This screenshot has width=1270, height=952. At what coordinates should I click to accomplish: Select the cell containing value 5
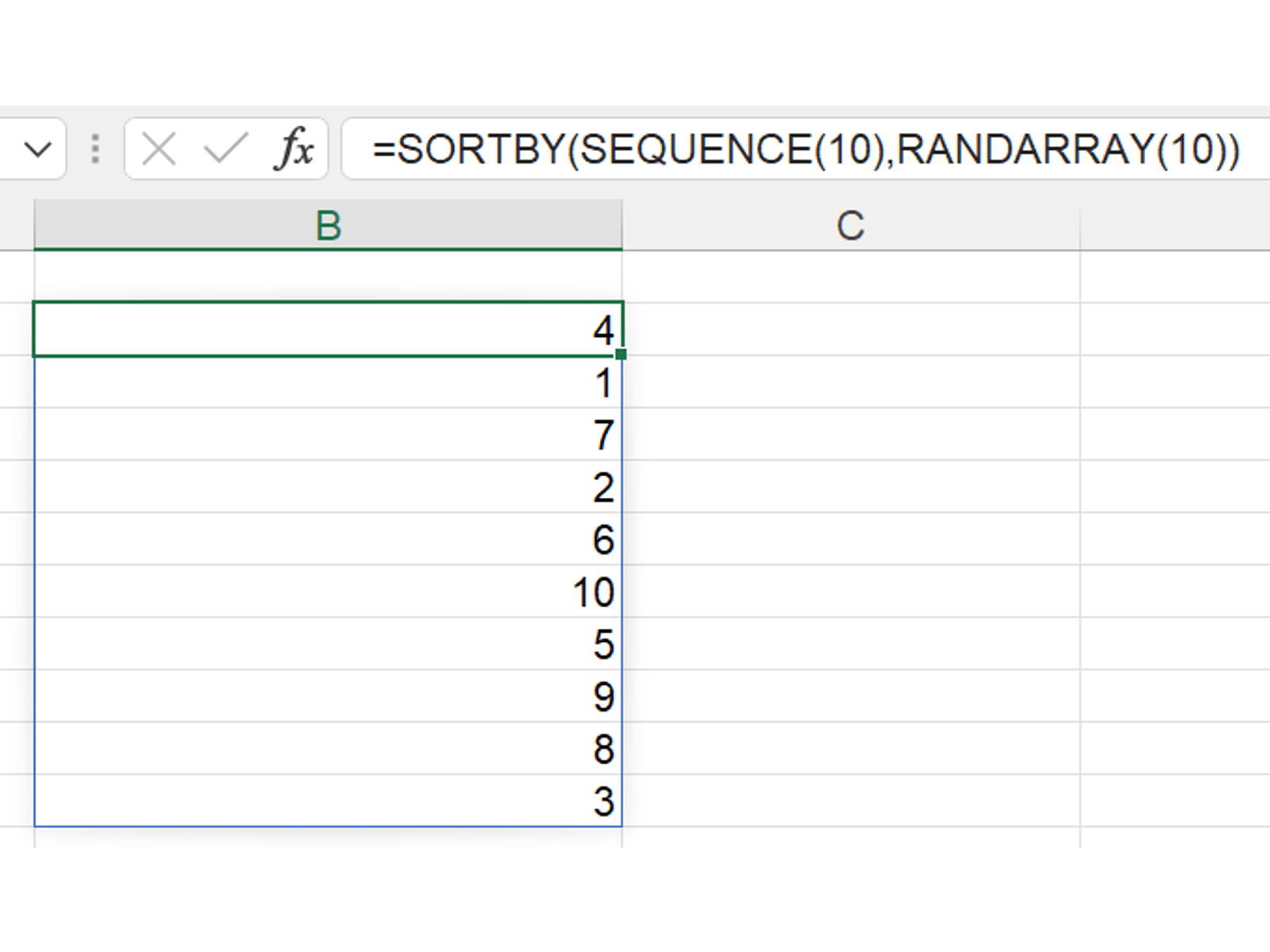tap(328, 644)
